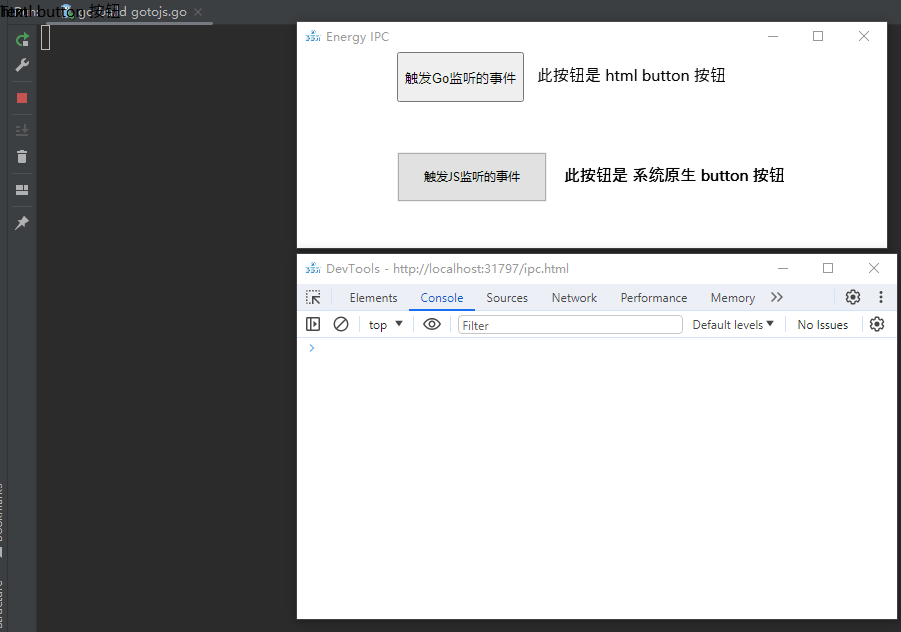Click the text 此按钮是 html button 按钮
The image size is (901, 632).
pos(631,76)
